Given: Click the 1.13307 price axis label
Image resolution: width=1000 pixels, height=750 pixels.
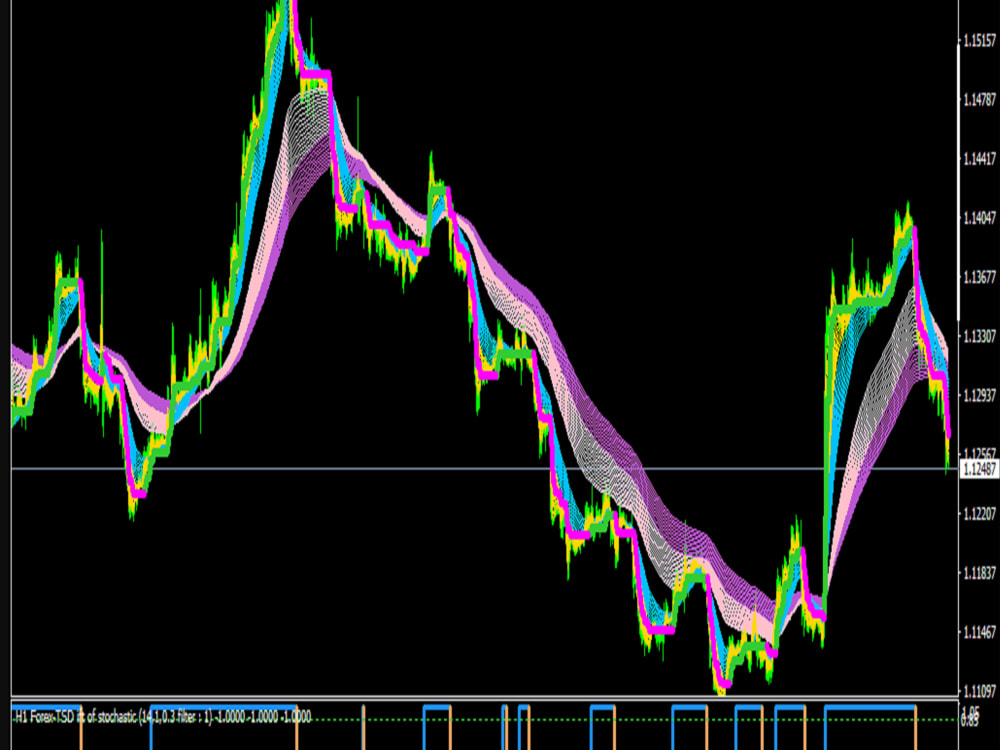Looking at the screenshot, I should coord(980,336).
